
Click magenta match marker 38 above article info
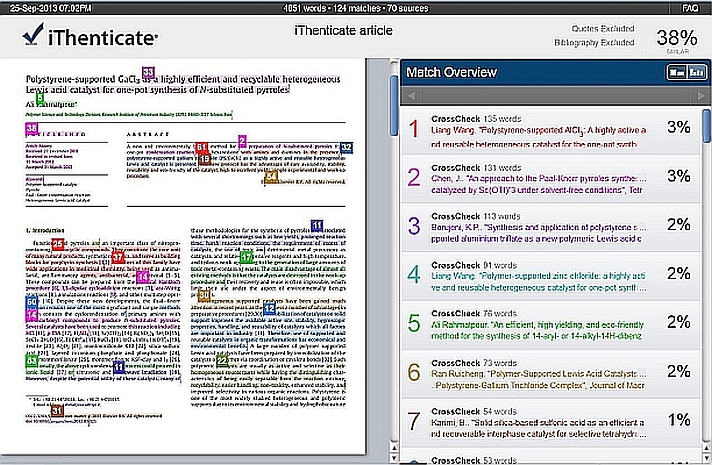tap(31, 129)
